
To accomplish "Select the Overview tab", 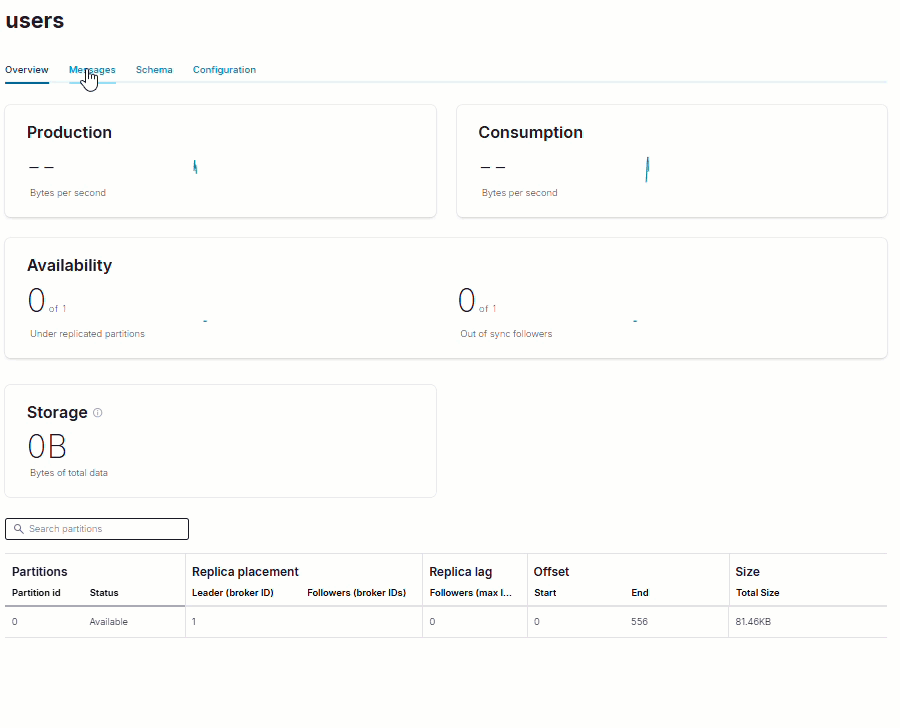I will coord(27,70).
